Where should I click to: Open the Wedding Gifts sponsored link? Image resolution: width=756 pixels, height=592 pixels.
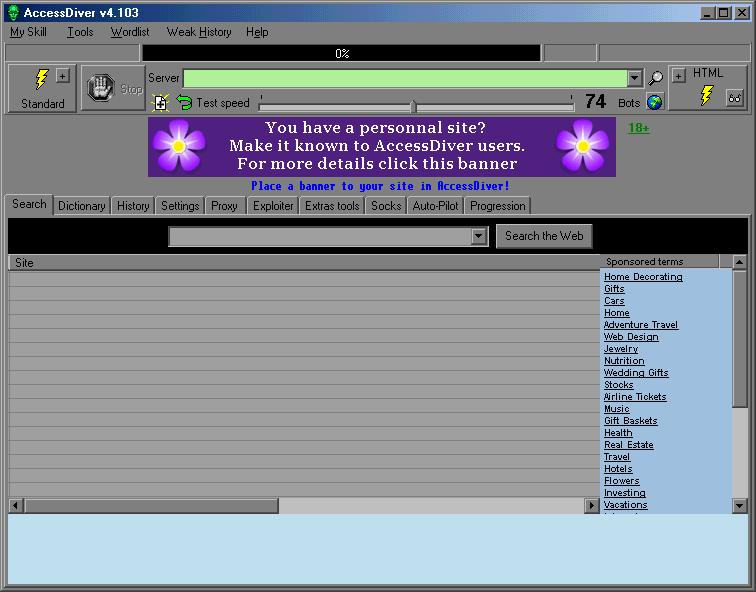coord(636,373)
